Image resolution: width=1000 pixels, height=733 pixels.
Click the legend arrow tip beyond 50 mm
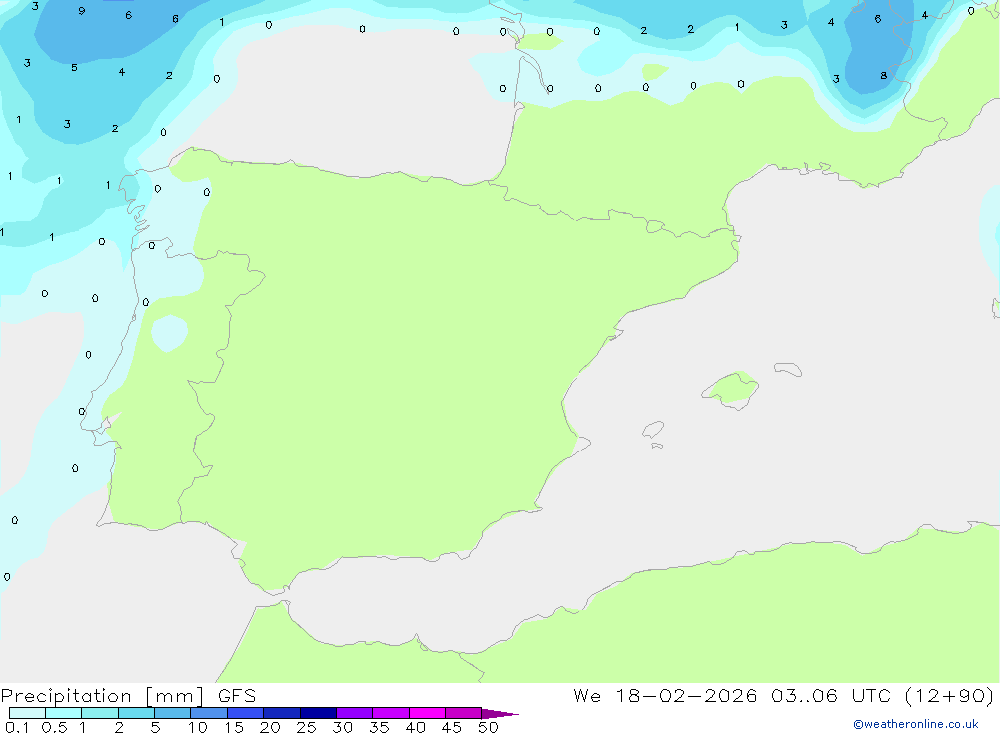(500, 713)
